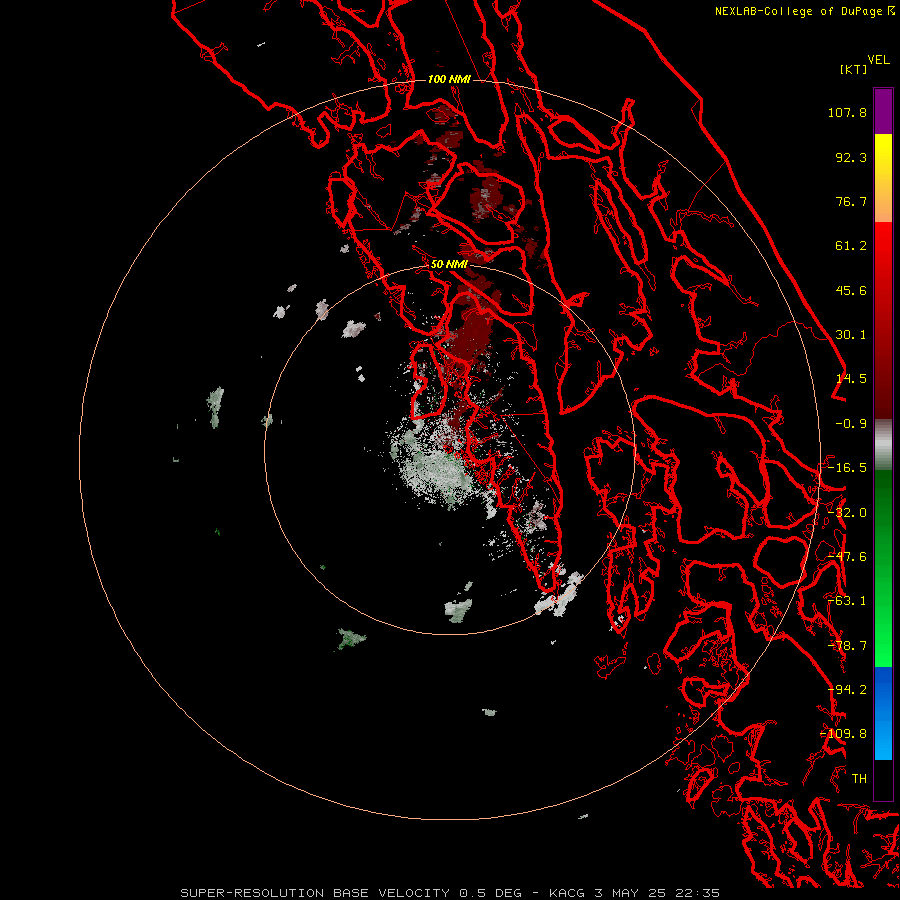
Task: Click the 100 NMI range ring label
Action: [449, 79]
